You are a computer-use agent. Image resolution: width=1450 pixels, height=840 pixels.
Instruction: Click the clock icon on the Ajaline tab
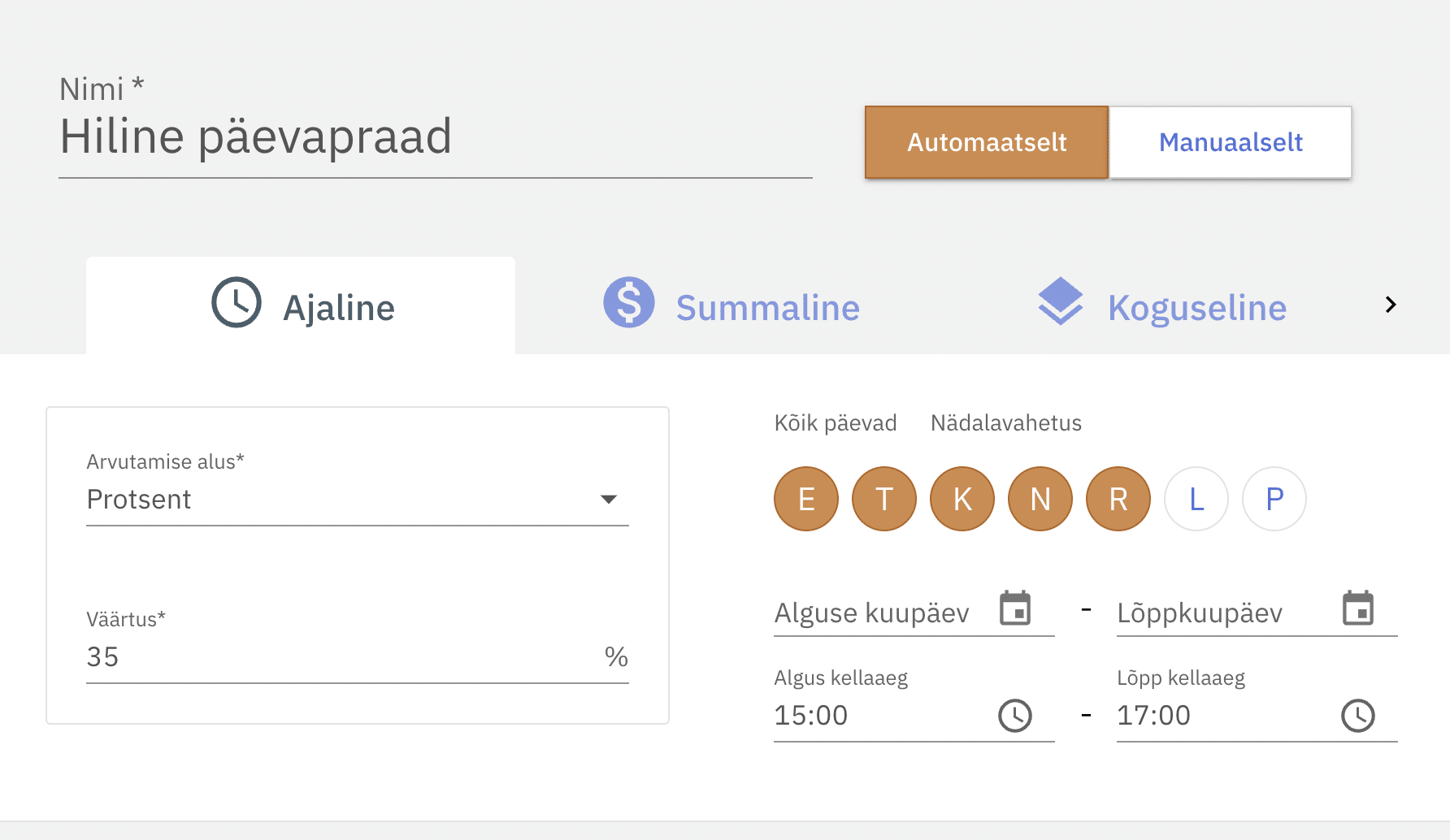click(x=236, y=303)
